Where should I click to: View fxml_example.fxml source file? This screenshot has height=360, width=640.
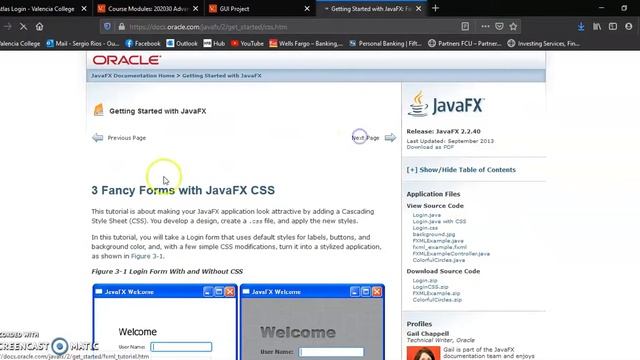440,247
